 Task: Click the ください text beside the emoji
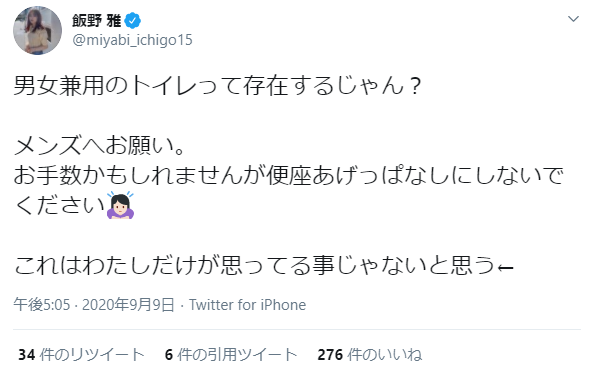click(59, 205)
